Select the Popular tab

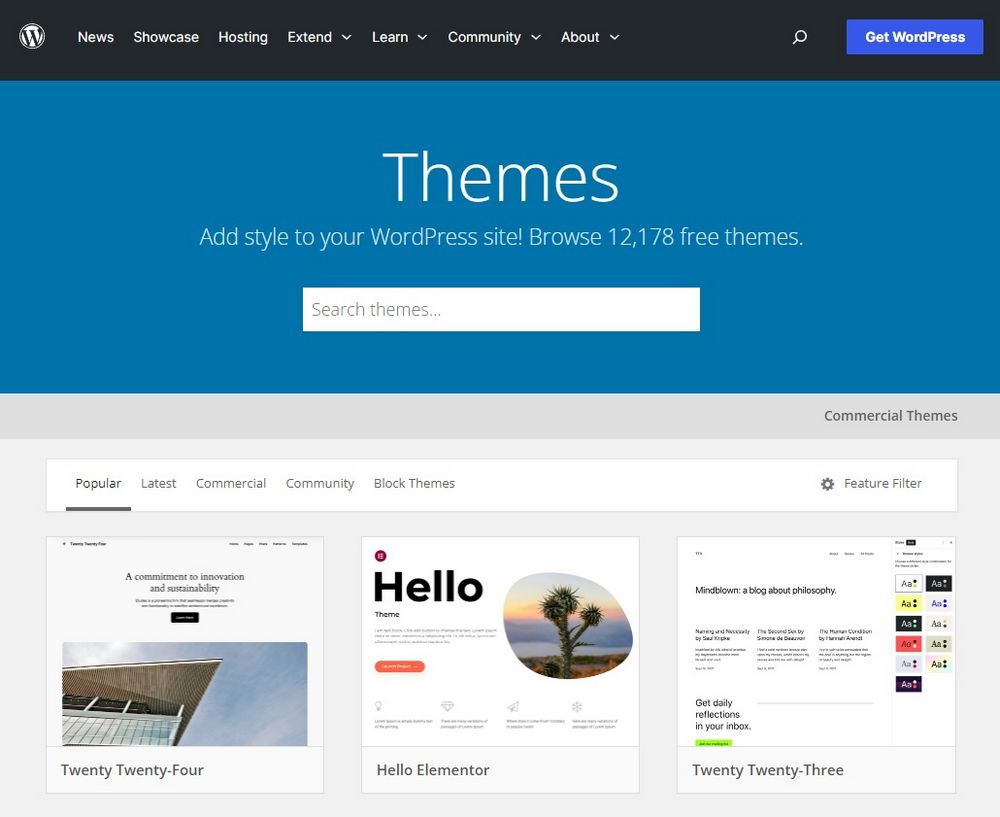click(98, 483)
